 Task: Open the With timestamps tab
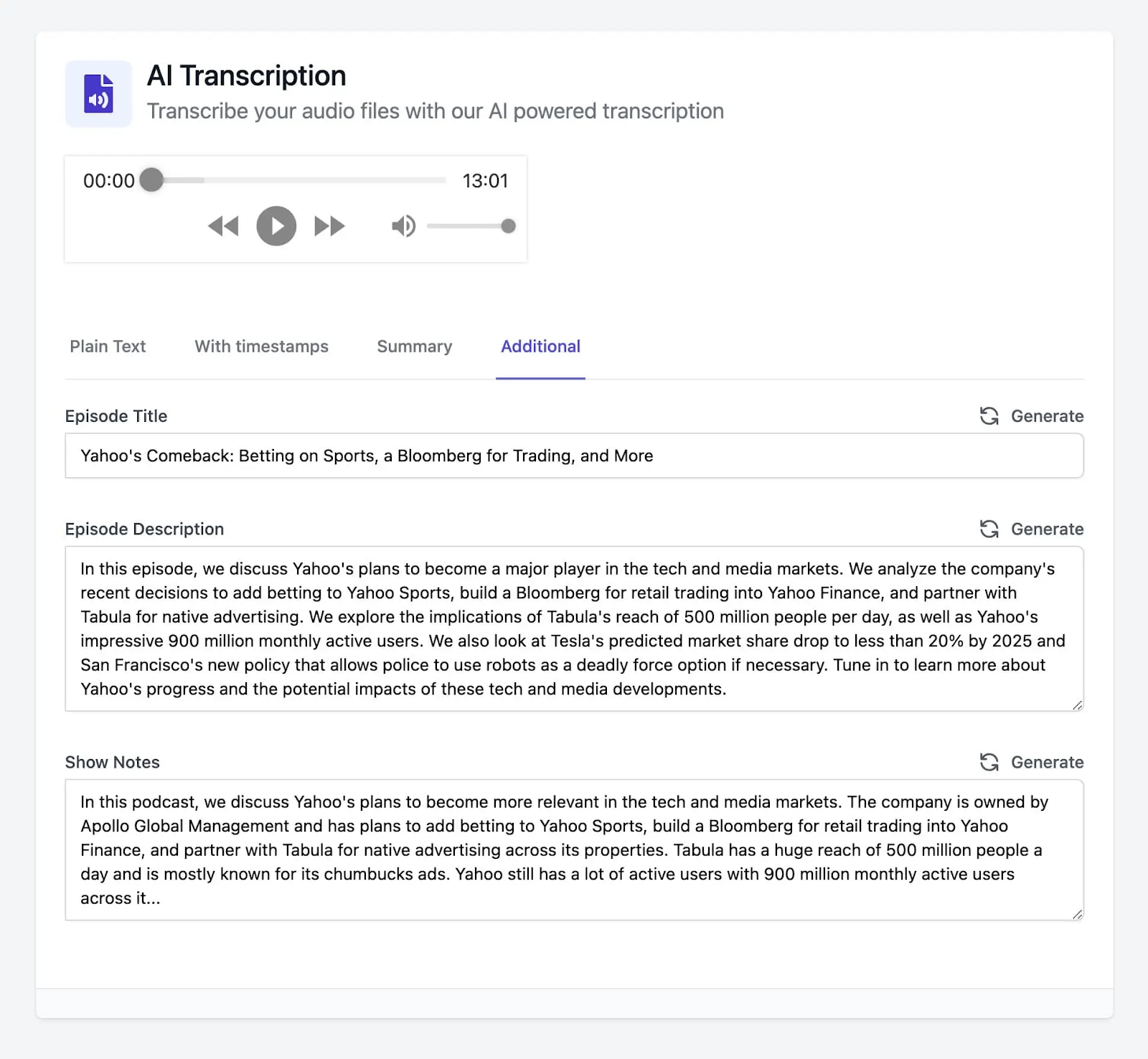(x=261, y=347)
